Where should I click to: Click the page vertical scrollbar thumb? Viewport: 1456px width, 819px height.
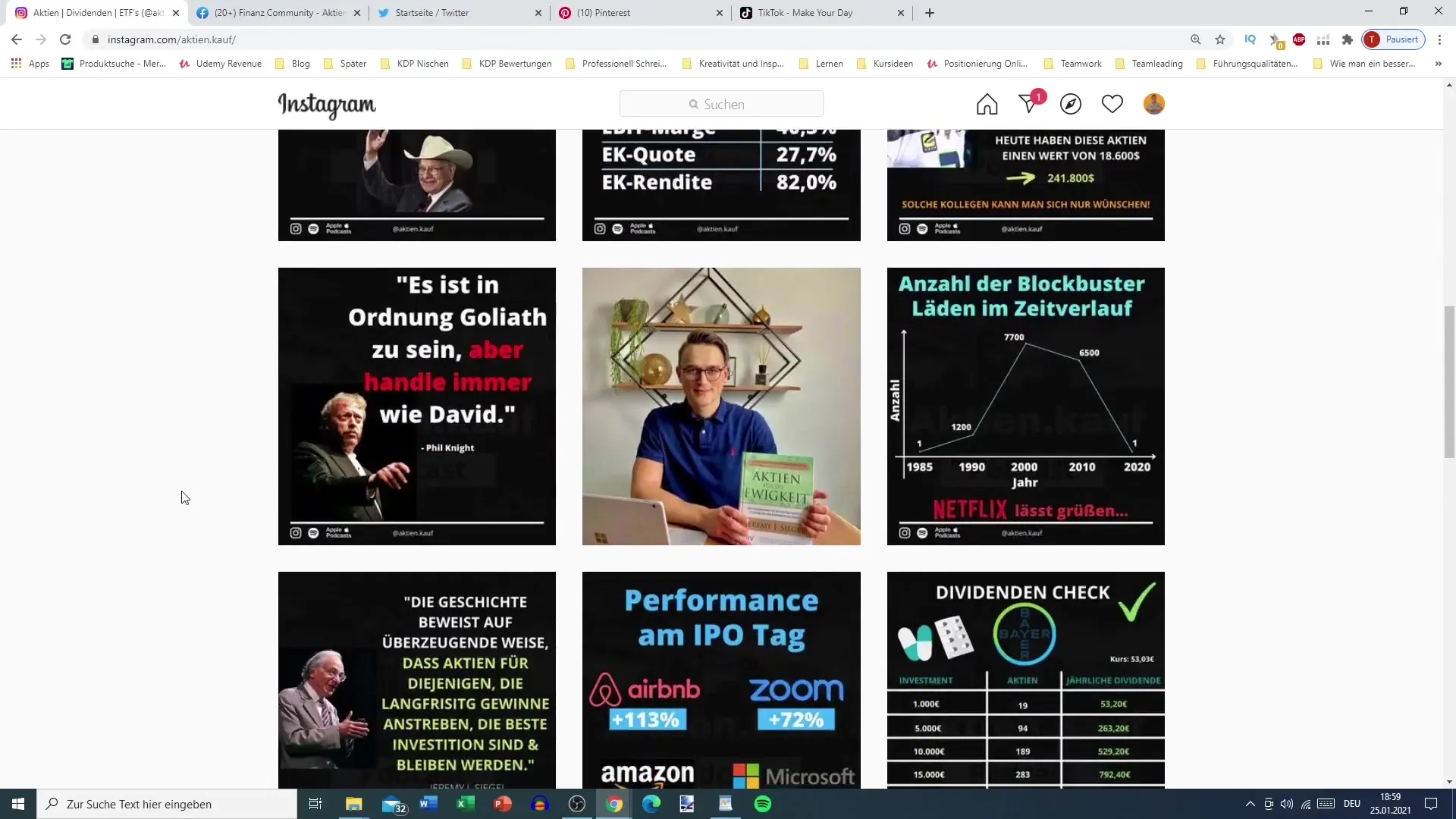(x=1449, y=381)
